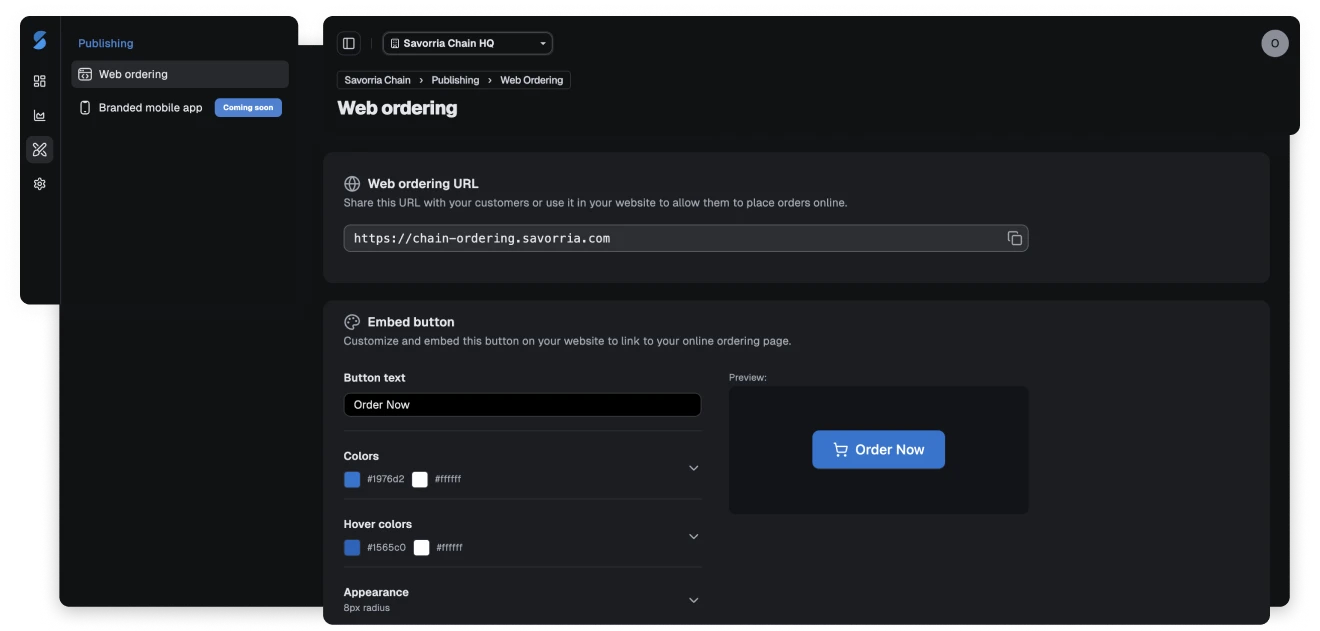Open settings via the gear icon
1320x631 pixels.
tap(39, 183)
